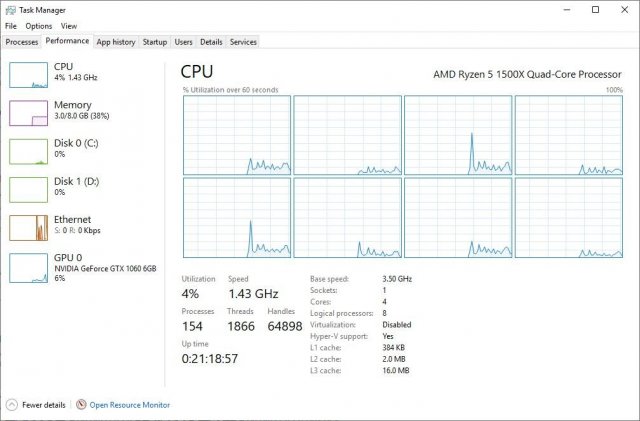Click the Fewer details button text
Image resolution: width=640 pixels, height=421 pixels.
pos(44,405)
